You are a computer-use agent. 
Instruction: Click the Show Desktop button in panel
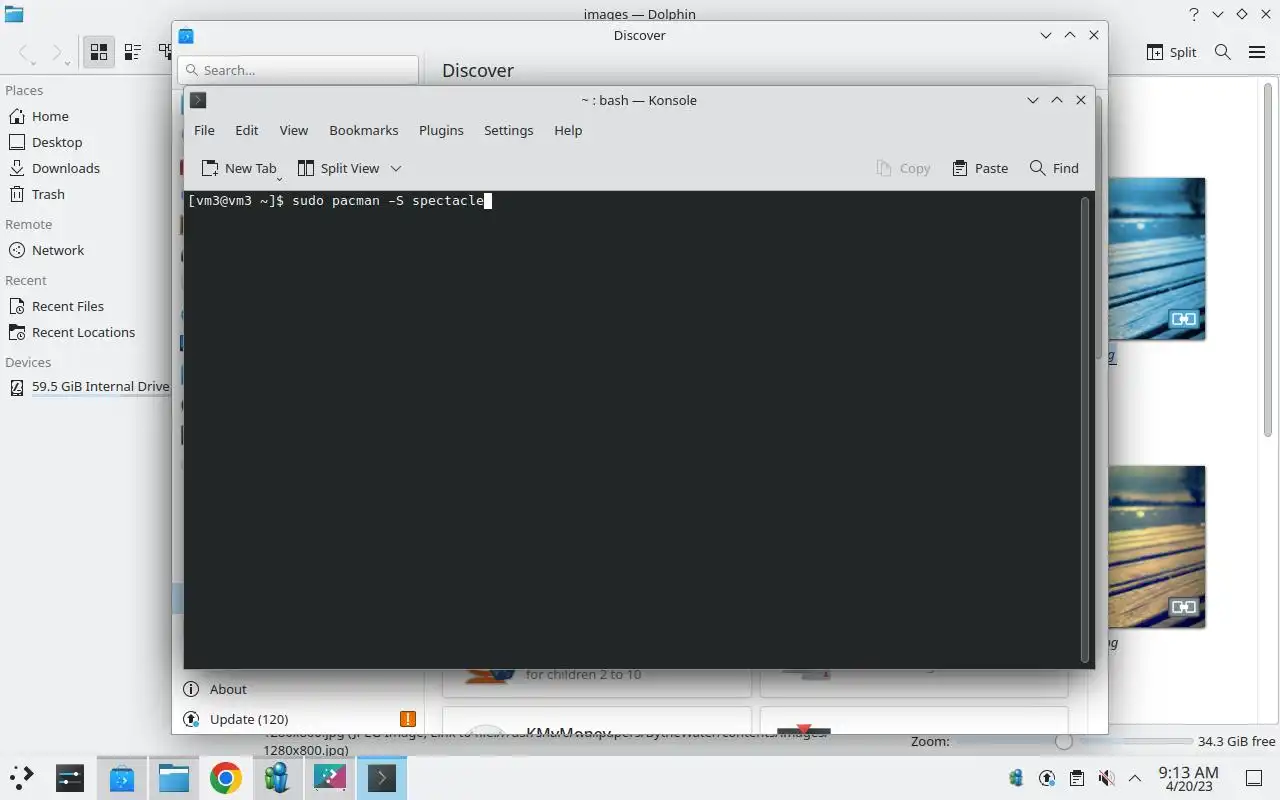click(1254, 778)
